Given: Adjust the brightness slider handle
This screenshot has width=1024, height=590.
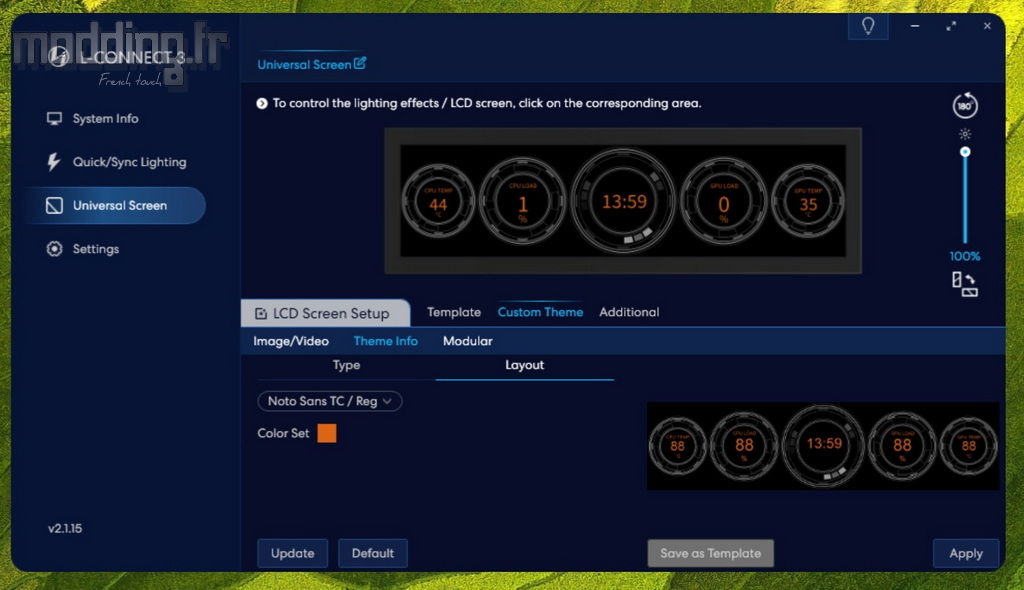Looking at the screenshot, I should point(965,152).
